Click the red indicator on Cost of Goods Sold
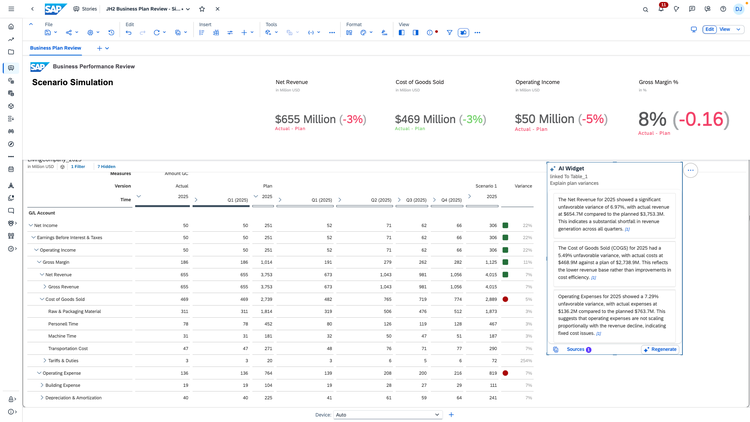 click(505, 299)
